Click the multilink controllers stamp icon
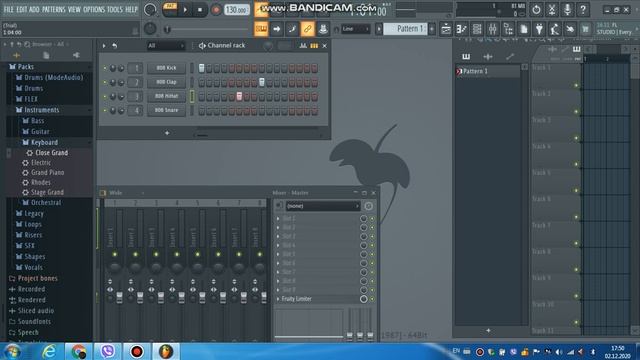The height and width of the screenshot is (360, 640). tap(323, 29)
